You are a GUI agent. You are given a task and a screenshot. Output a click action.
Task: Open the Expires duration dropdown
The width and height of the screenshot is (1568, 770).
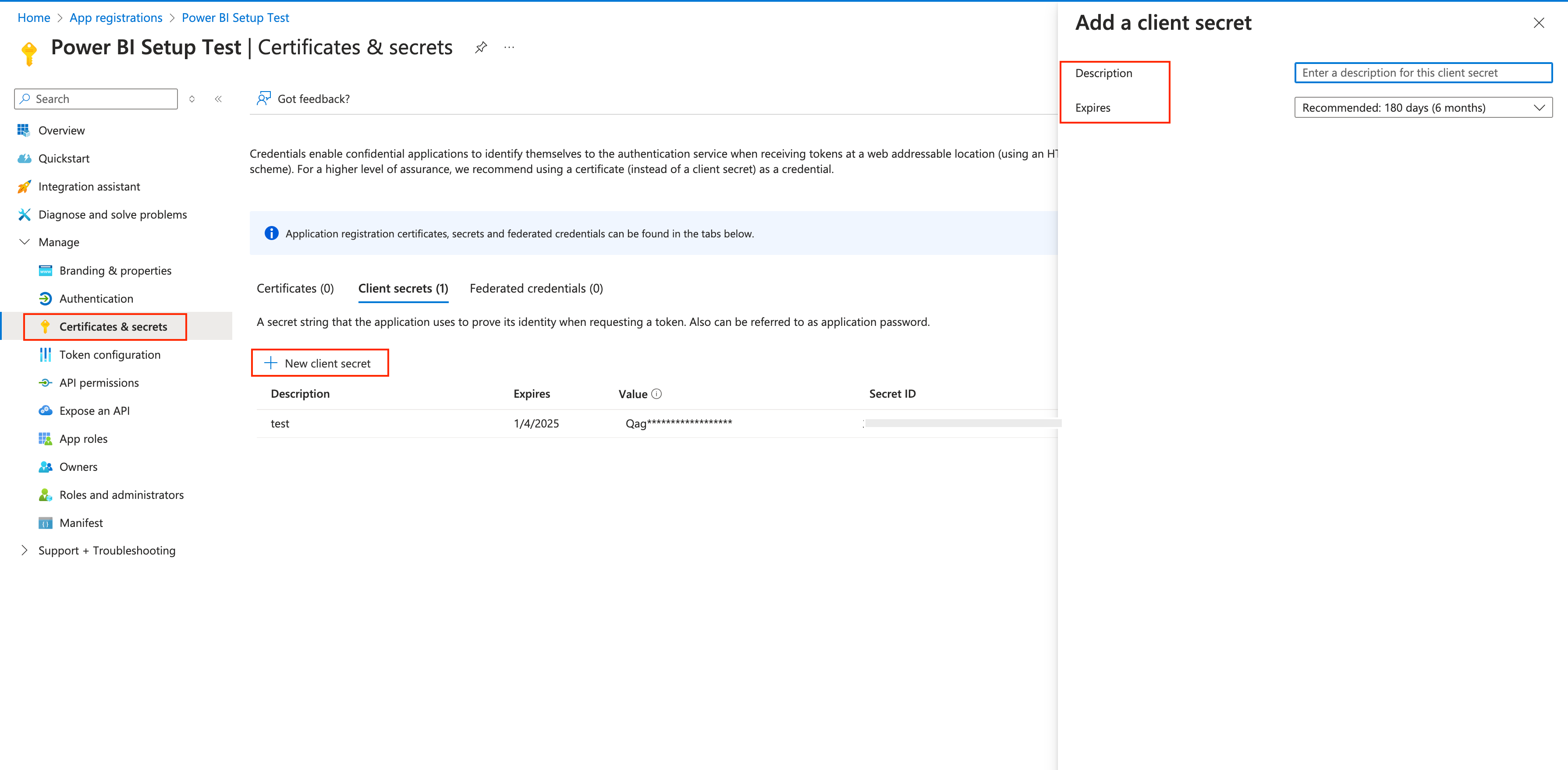(x=1423, y=108)
